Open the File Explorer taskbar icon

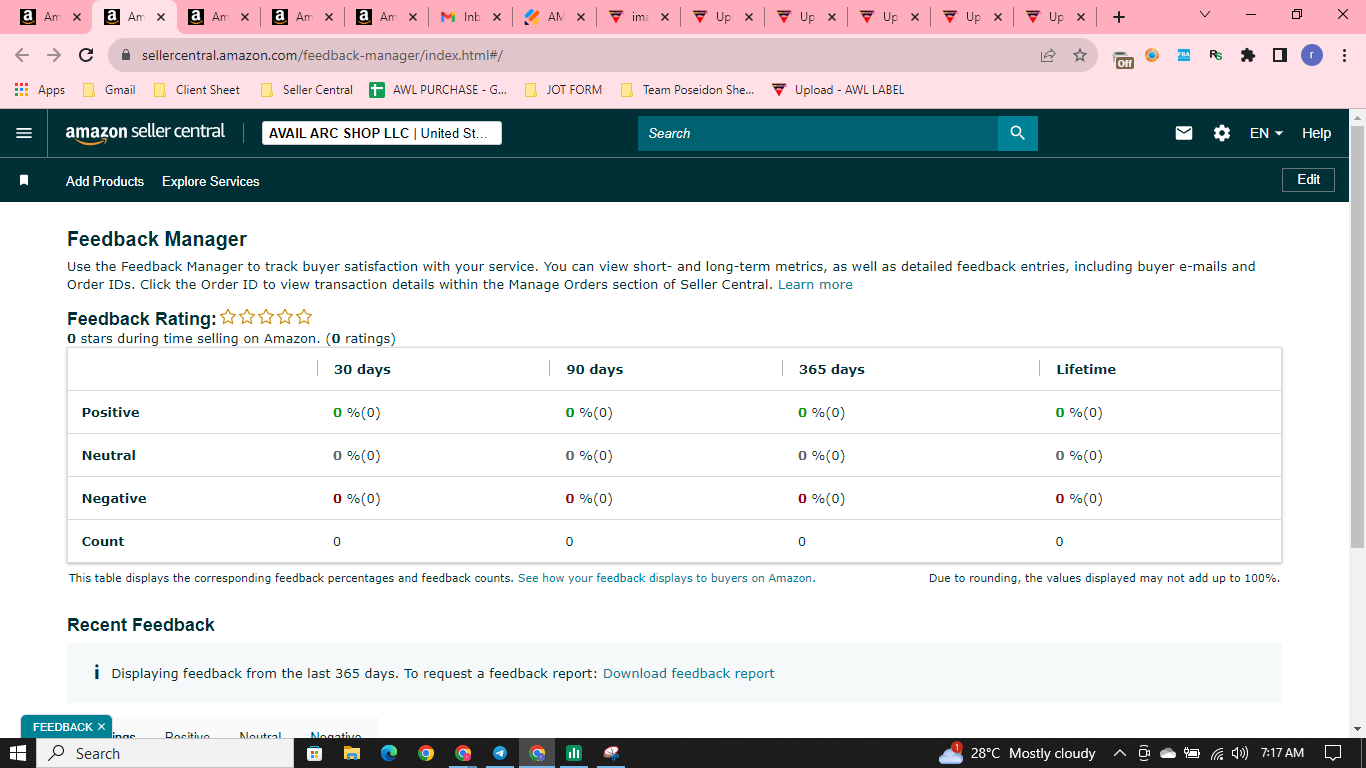tap(351, 753)
